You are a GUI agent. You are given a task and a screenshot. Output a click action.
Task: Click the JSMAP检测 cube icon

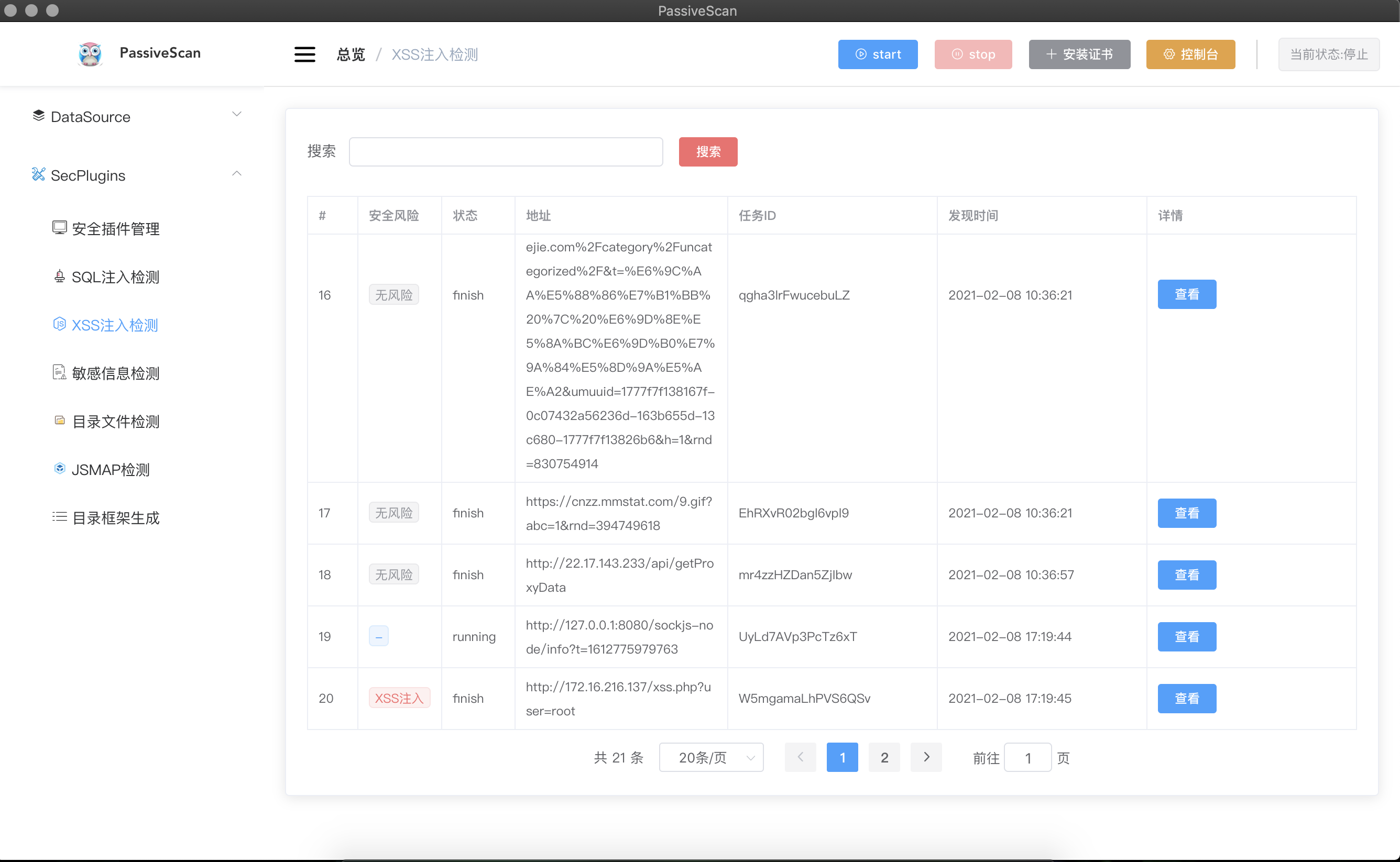59,469
